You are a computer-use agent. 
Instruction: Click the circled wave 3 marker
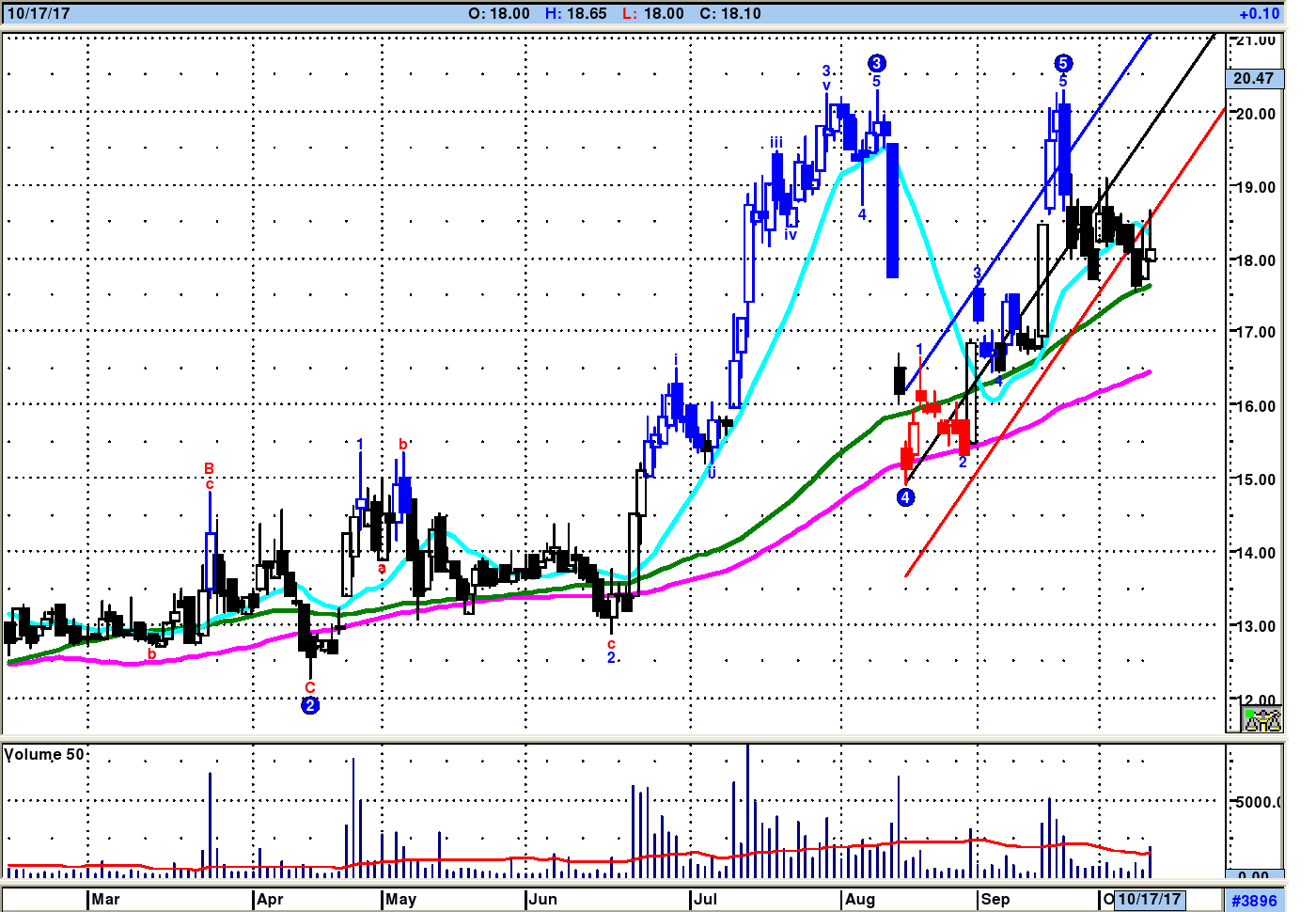point(876,63)
